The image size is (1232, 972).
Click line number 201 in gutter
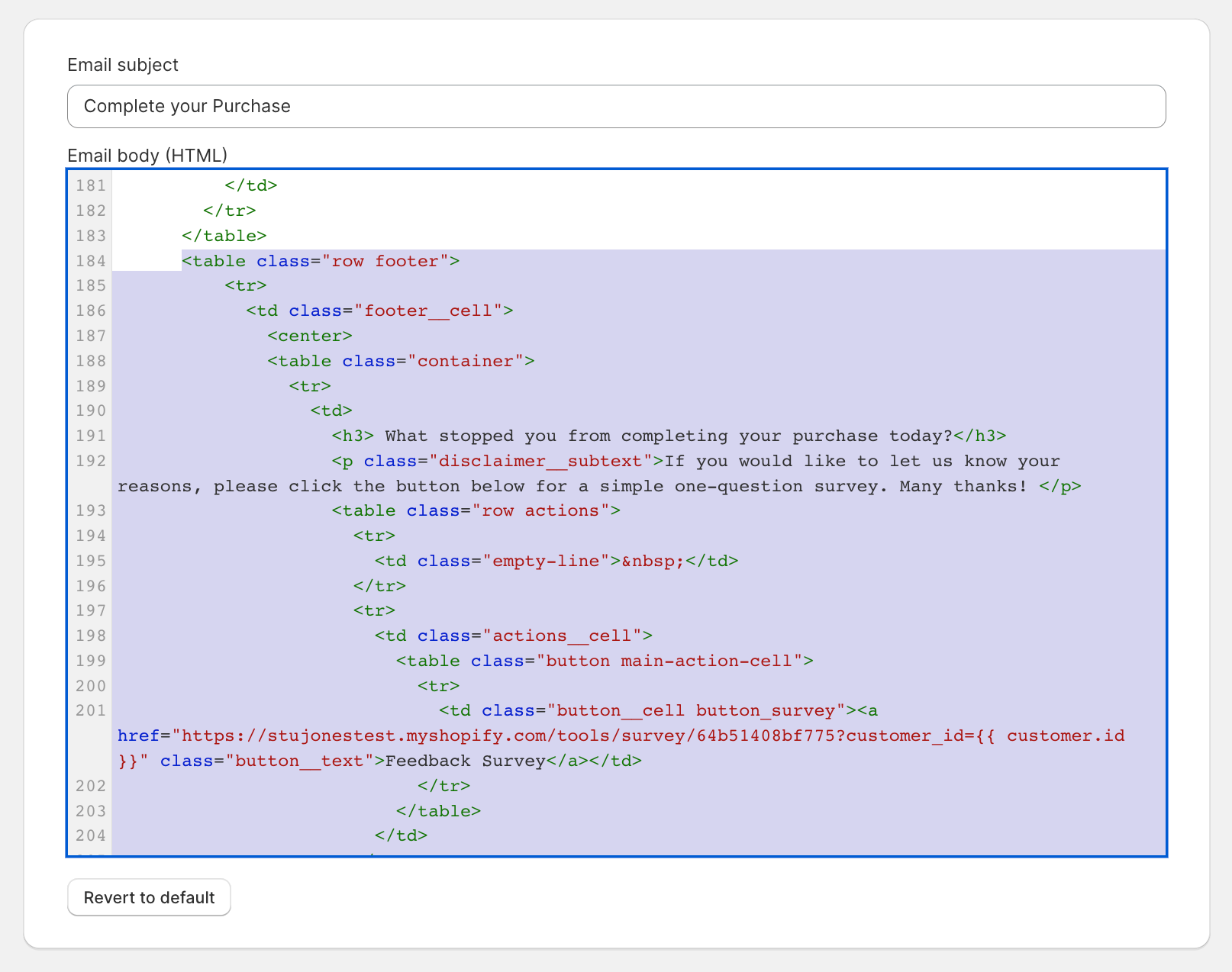point(91,710)
